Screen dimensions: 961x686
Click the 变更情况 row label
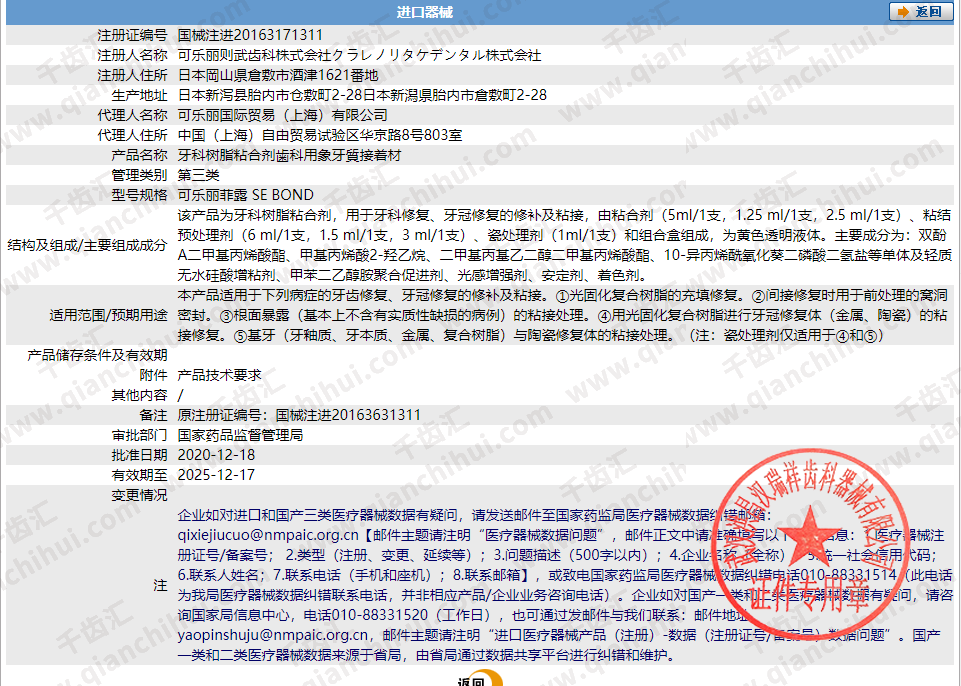click(x=140, y=495)
